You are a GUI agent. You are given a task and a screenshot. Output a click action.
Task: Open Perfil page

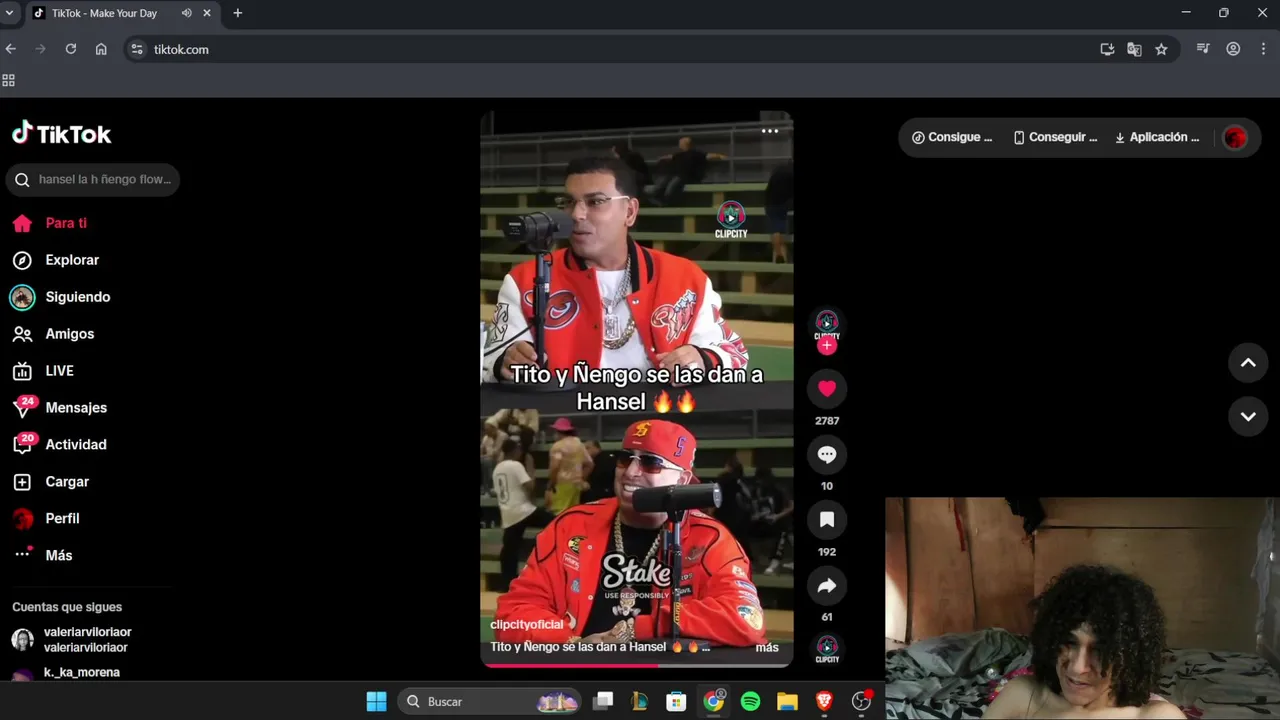[x=62, y=519]
